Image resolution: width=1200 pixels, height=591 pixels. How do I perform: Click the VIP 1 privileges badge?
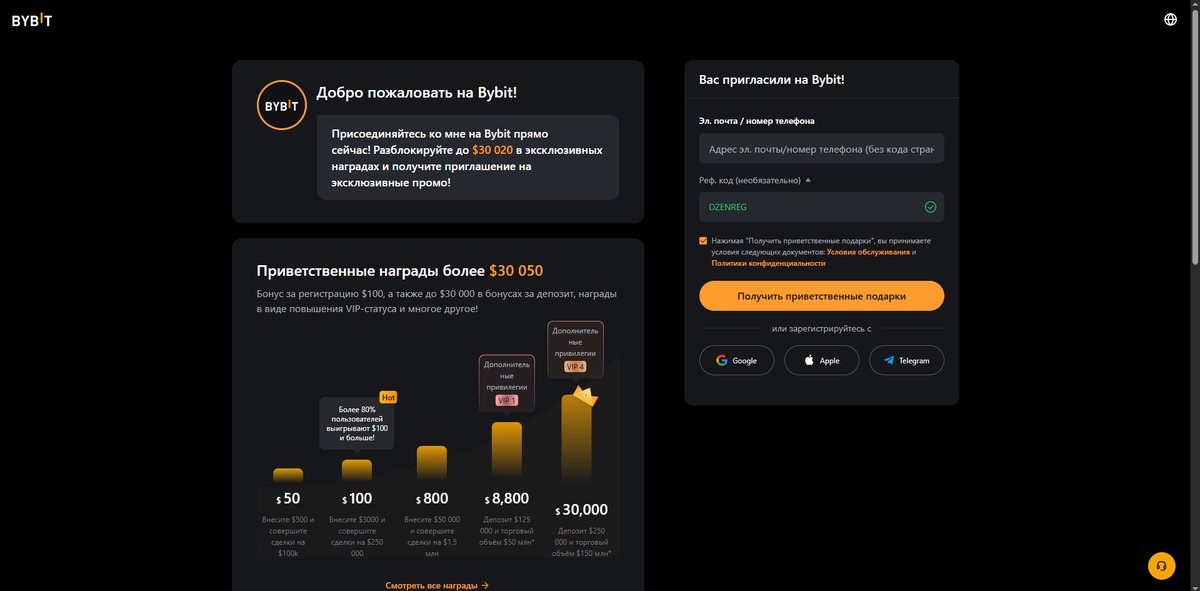pos(507,400)
